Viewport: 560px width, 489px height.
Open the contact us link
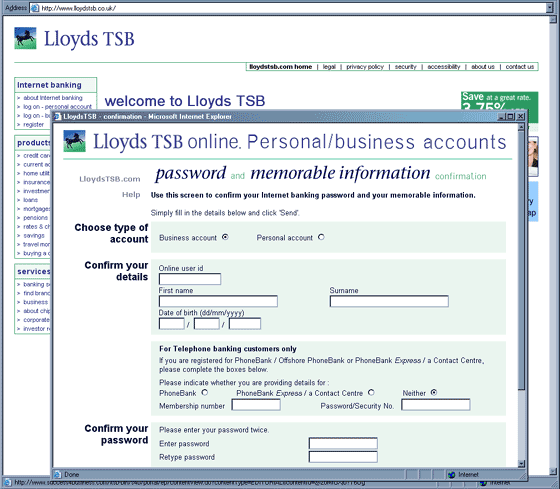tap(520, 67)
